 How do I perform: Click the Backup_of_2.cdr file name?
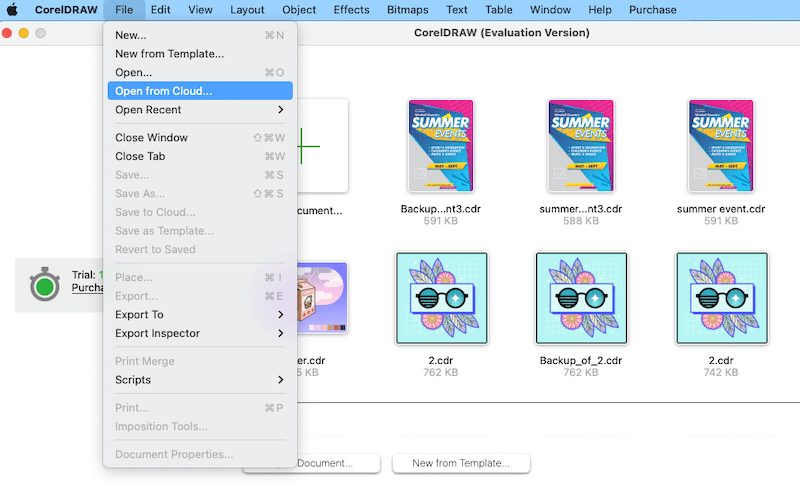tap(581, 360)
